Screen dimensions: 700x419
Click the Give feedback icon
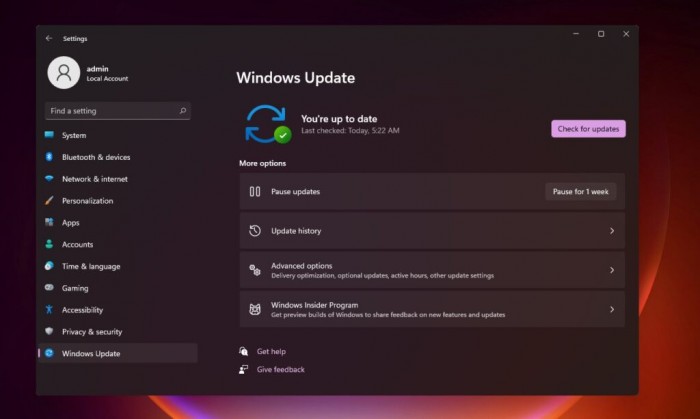243,369
